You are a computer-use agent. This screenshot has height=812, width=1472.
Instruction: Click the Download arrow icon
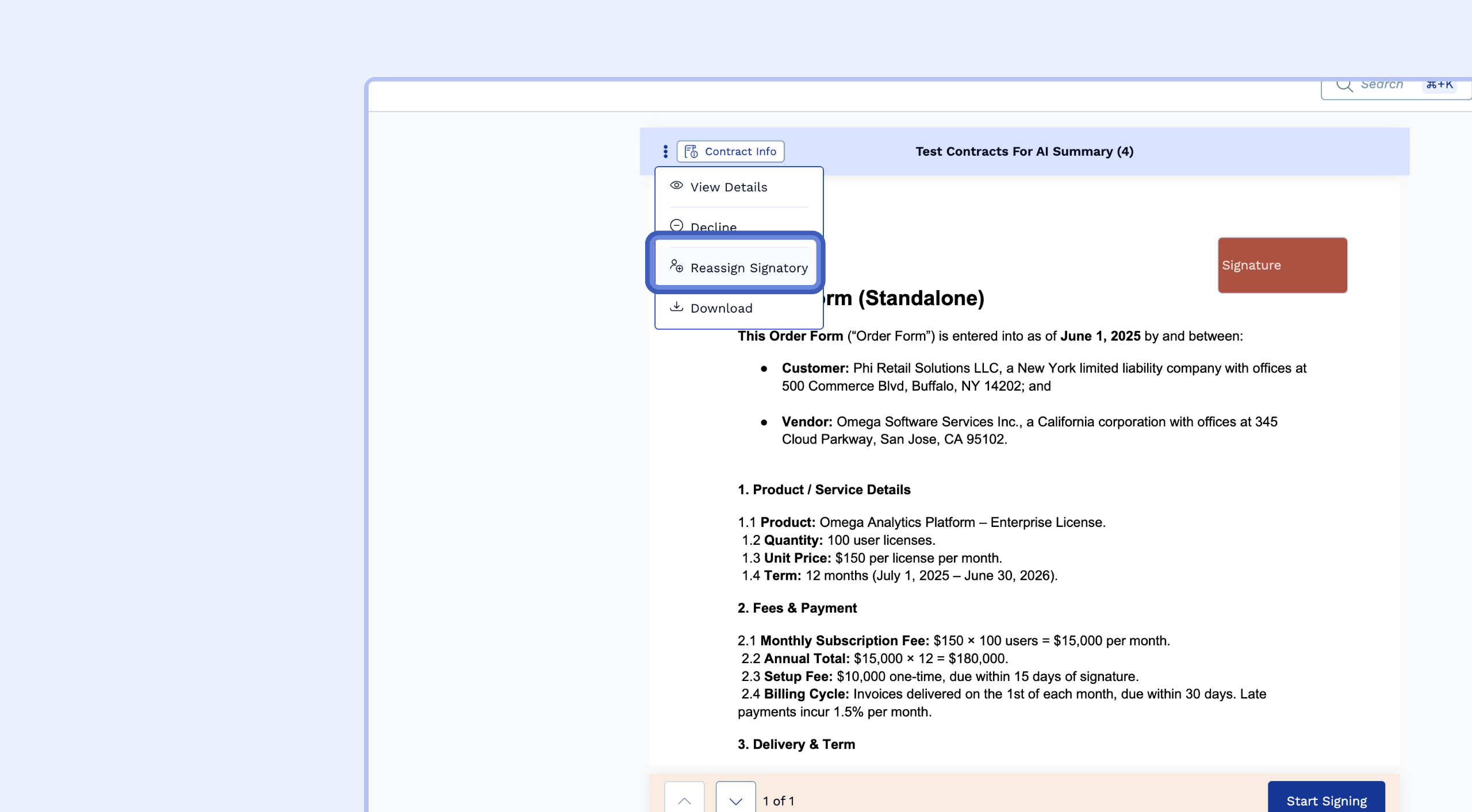tap(676, 307)
